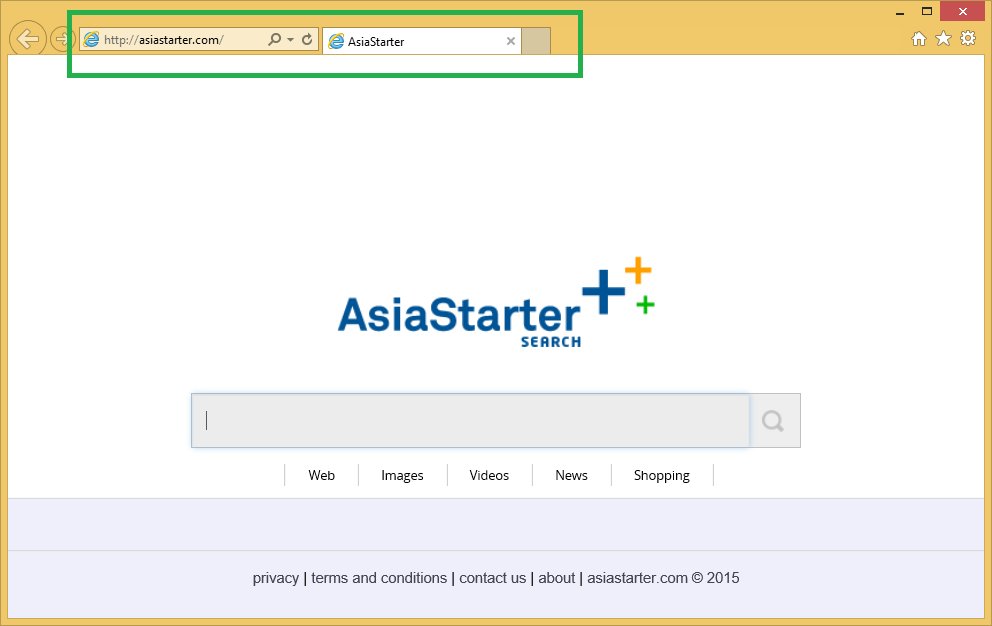Open the about footer link
992x626 pixels.
point(557,578)
